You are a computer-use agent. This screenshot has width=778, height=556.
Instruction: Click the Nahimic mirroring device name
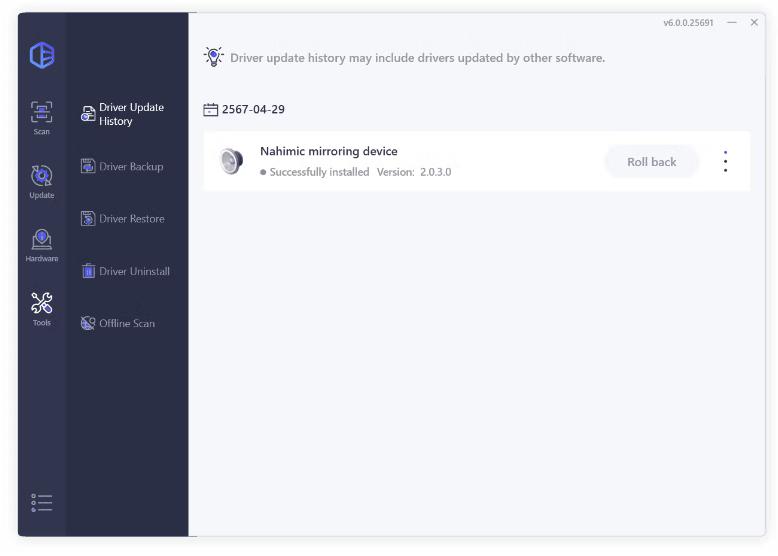(x=328, y=152)
